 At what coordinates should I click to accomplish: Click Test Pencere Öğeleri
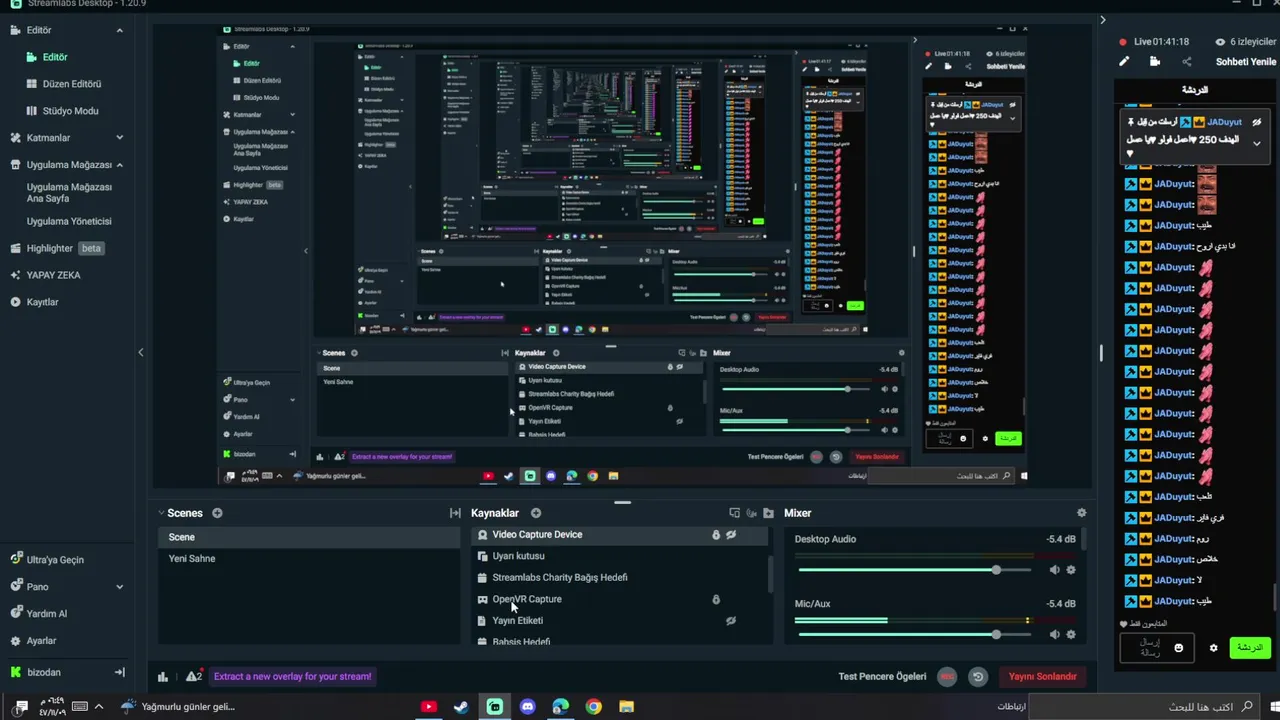pyautogui.click(x=882, y=677)
